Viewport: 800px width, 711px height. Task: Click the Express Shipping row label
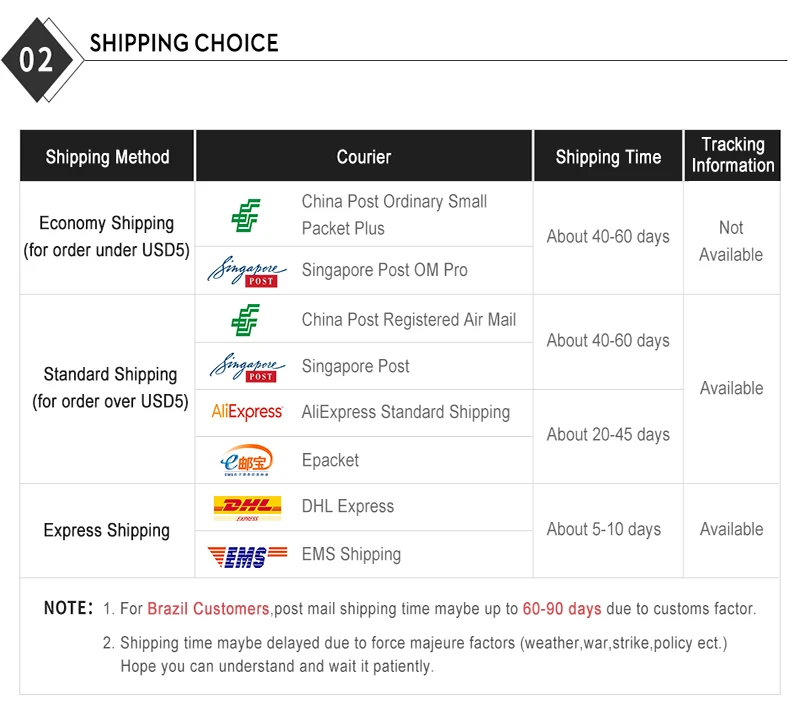tap(107, 530)
